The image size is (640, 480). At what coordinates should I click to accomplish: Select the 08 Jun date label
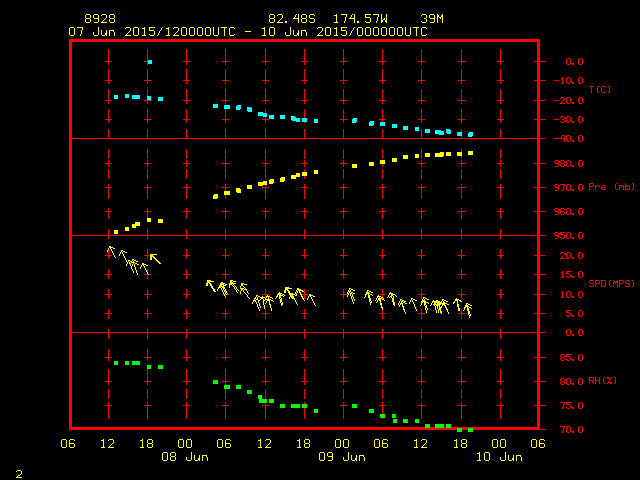(185, 457)
